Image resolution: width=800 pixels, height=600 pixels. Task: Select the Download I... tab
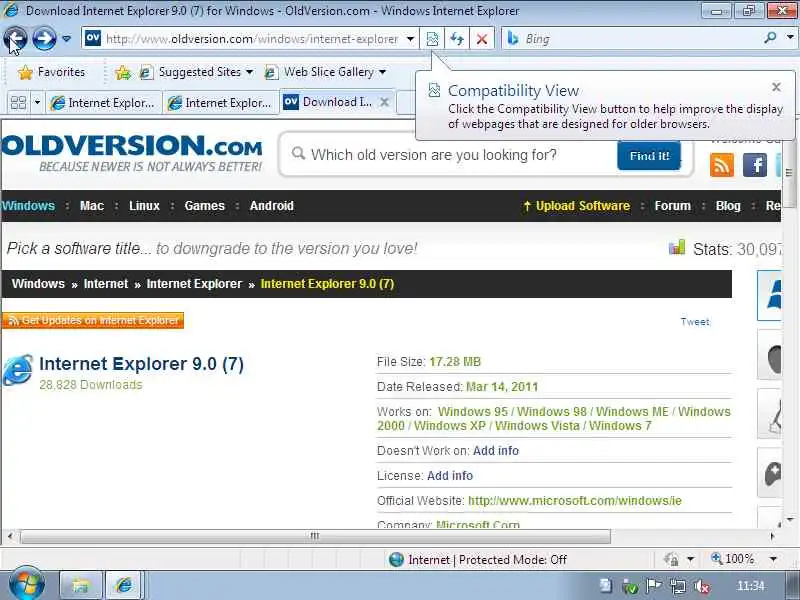(329, 102)
